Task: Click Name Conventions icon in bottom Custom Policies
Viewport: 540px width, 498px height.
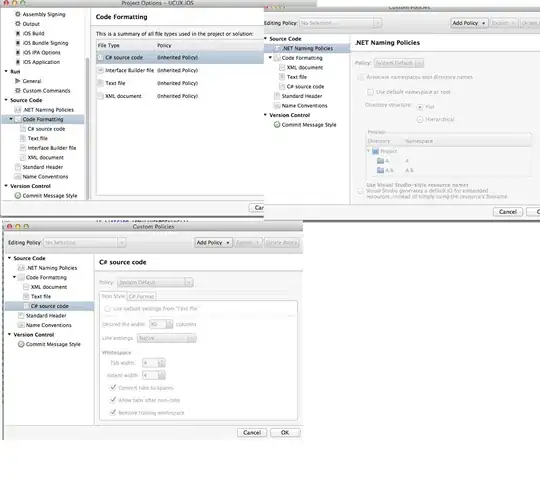Action: pos(21,325)
